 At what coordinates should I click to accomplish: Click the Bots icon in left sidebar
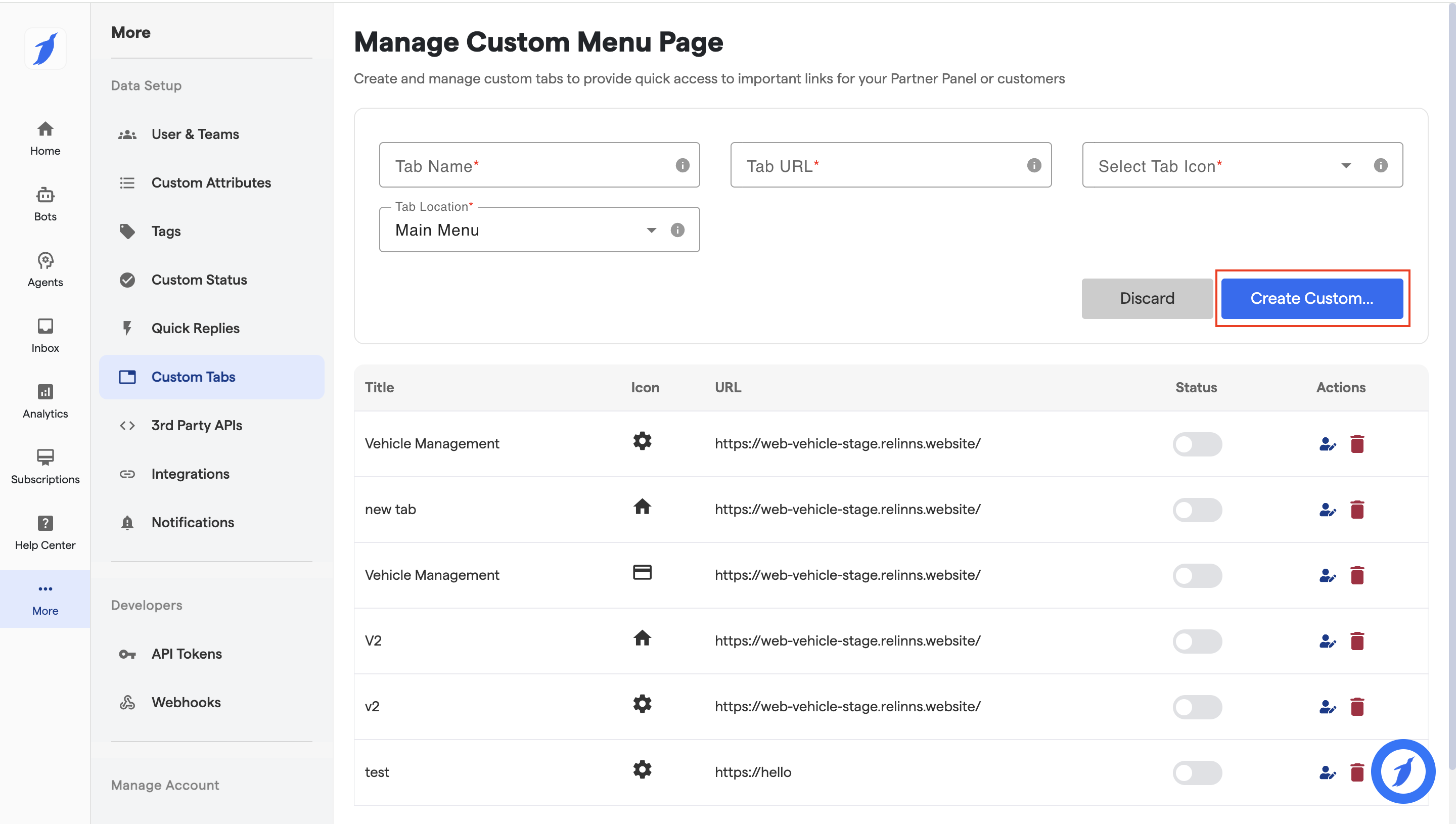(x=45, y=195)
